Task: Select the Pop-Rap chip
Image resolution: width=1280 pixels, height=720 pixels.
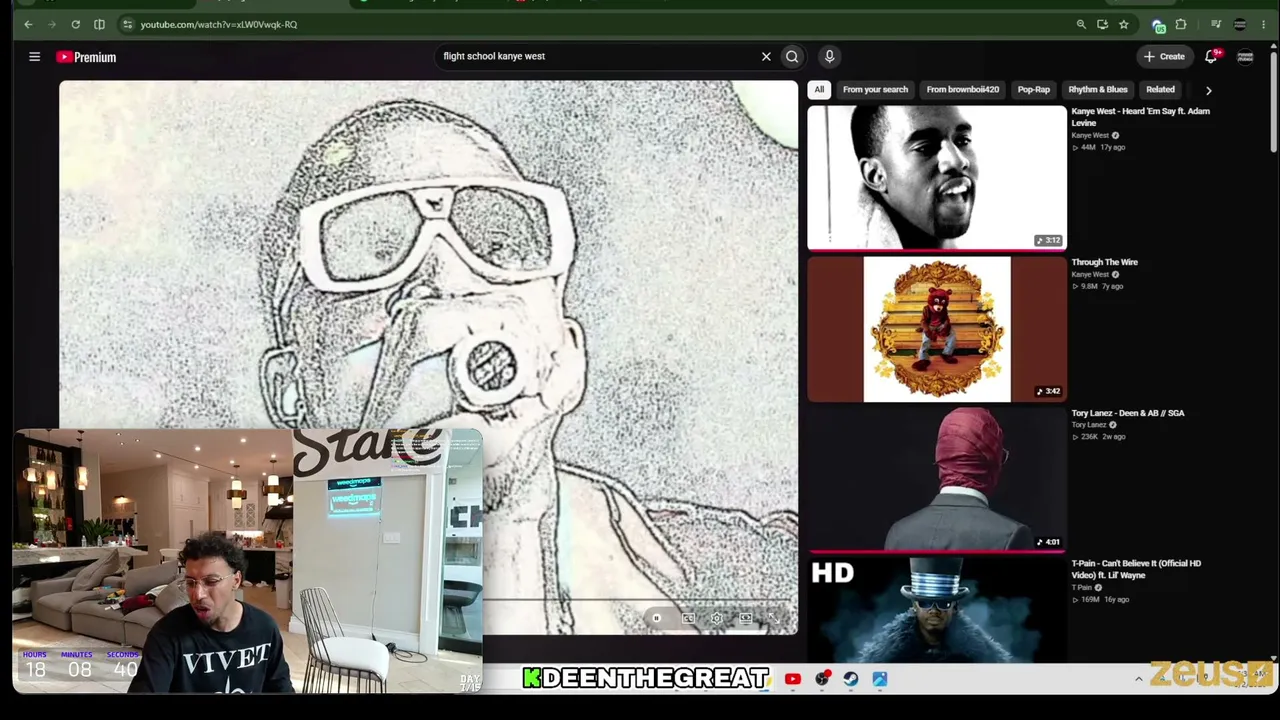Action: [1033, 89]
